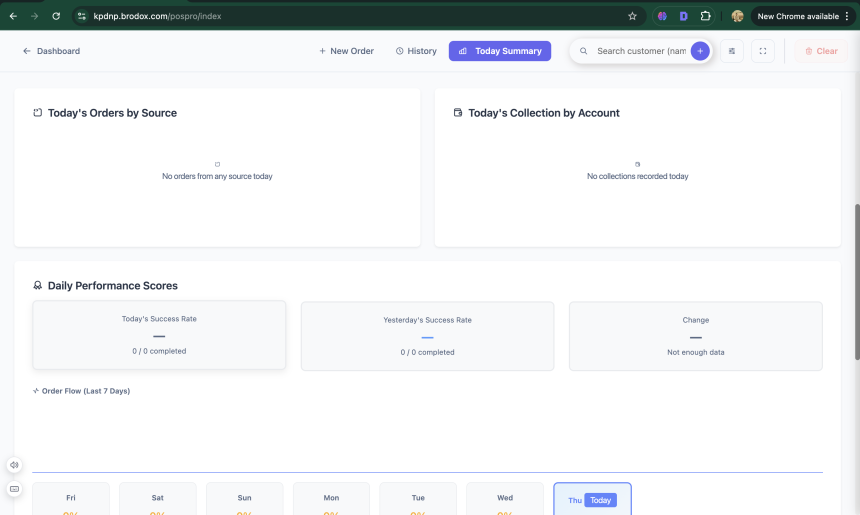860x515 pixels.
Task: Click the purple plus add customer button
Action: (700, 51)
